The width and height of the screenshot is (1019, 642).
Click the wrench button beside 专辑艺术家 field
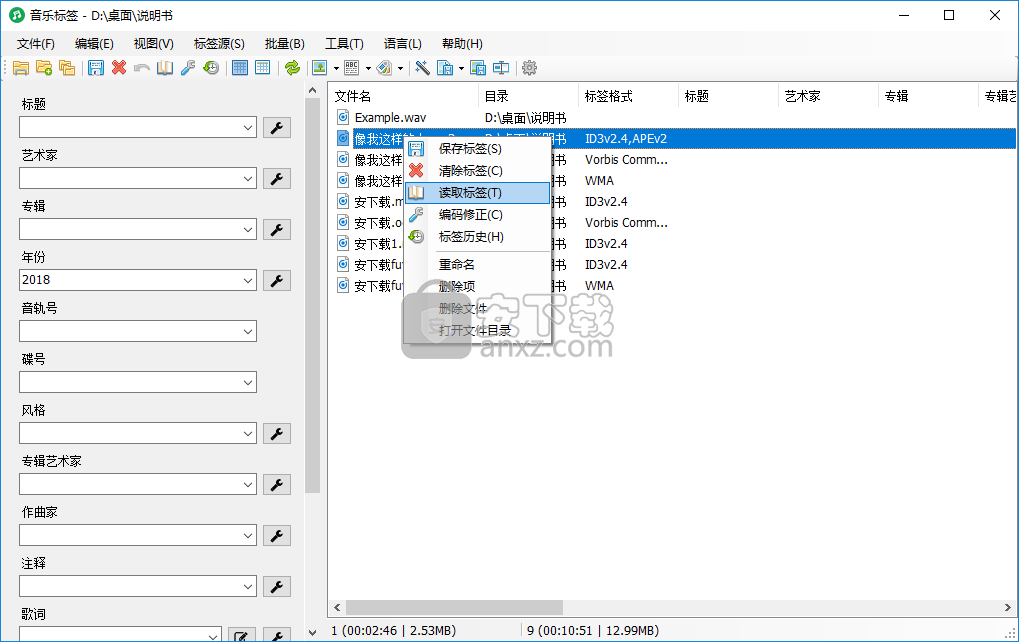tap(277, 484)
